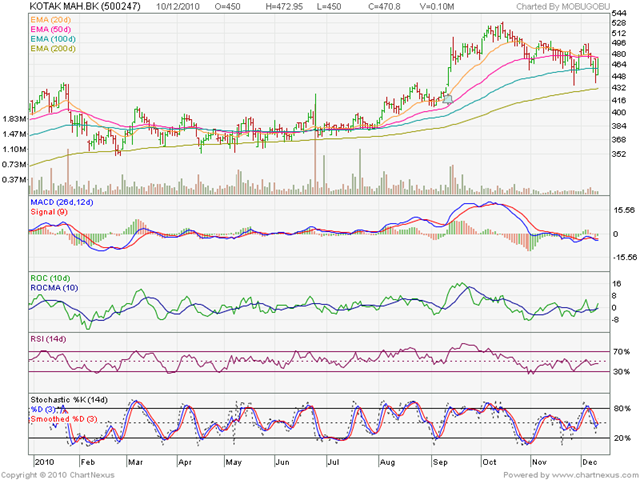The height and width of the screenshot is (480, 640).
Task: Click the 20% stochastic level label
Action: tap(622, 438)
